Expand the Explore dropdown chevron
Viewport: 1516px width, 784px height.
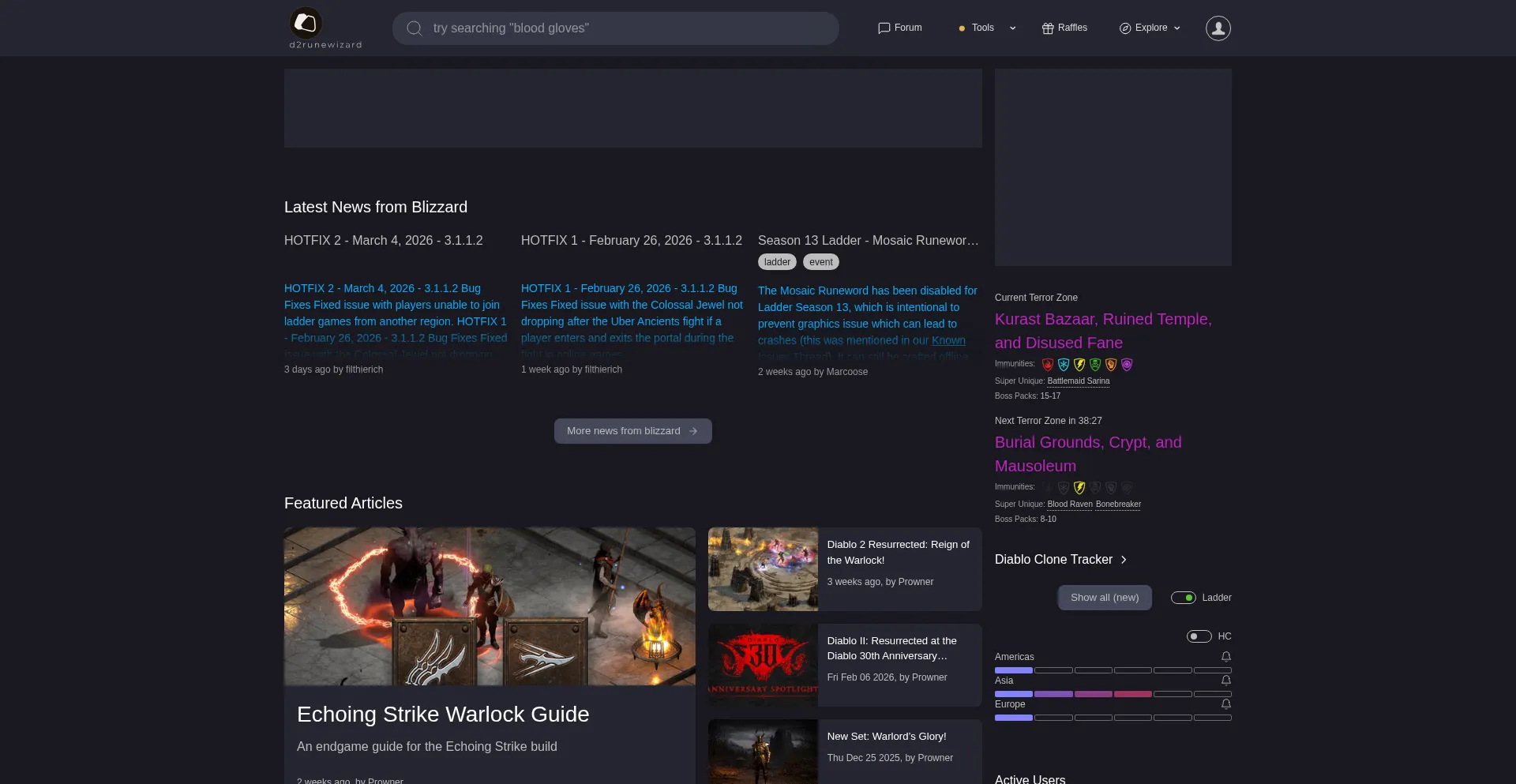coord(1177,28)
